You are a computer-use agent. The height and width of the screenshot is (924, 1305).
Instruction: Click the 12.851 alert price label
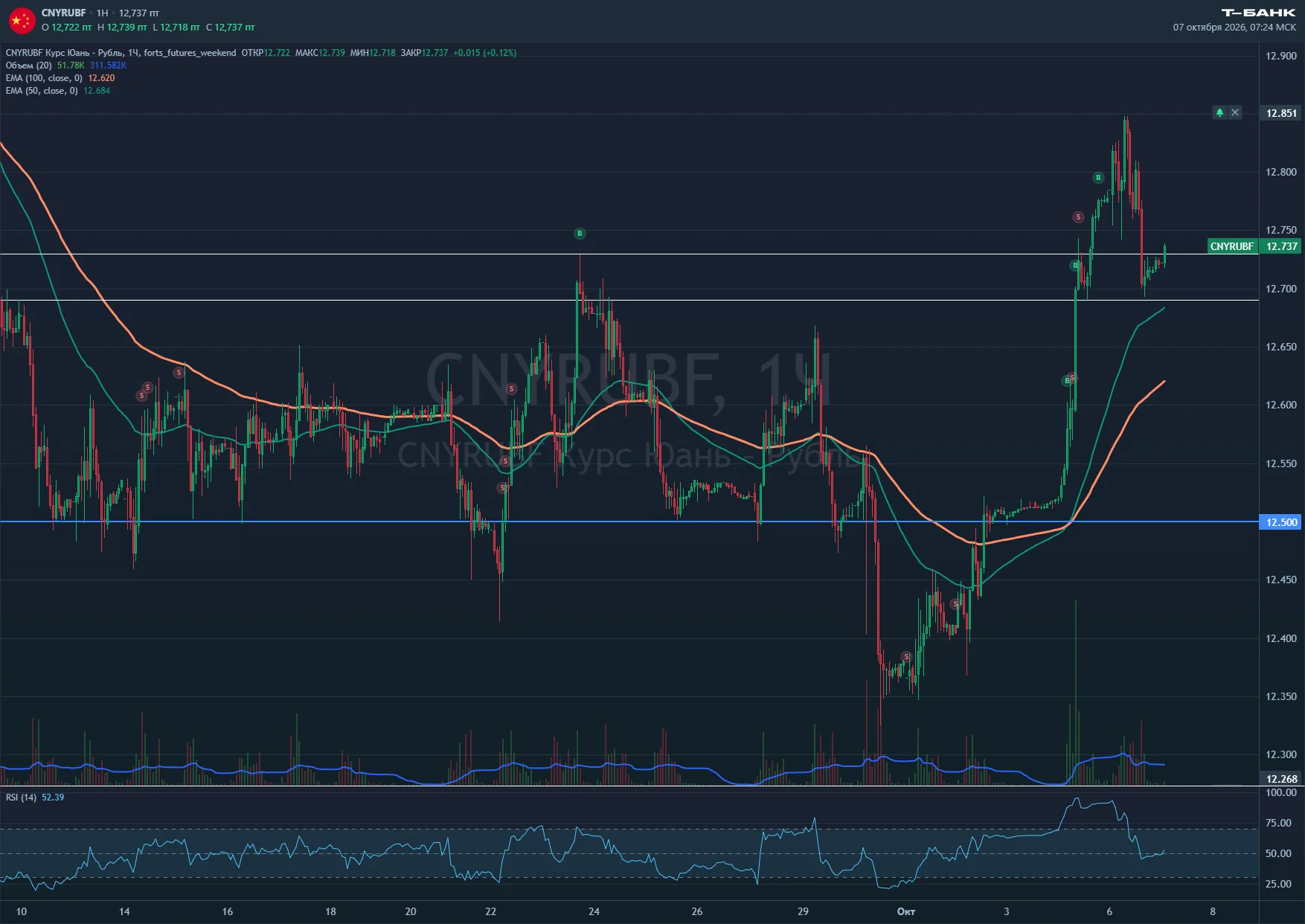pyautogui.click(x=1281, y=113)
